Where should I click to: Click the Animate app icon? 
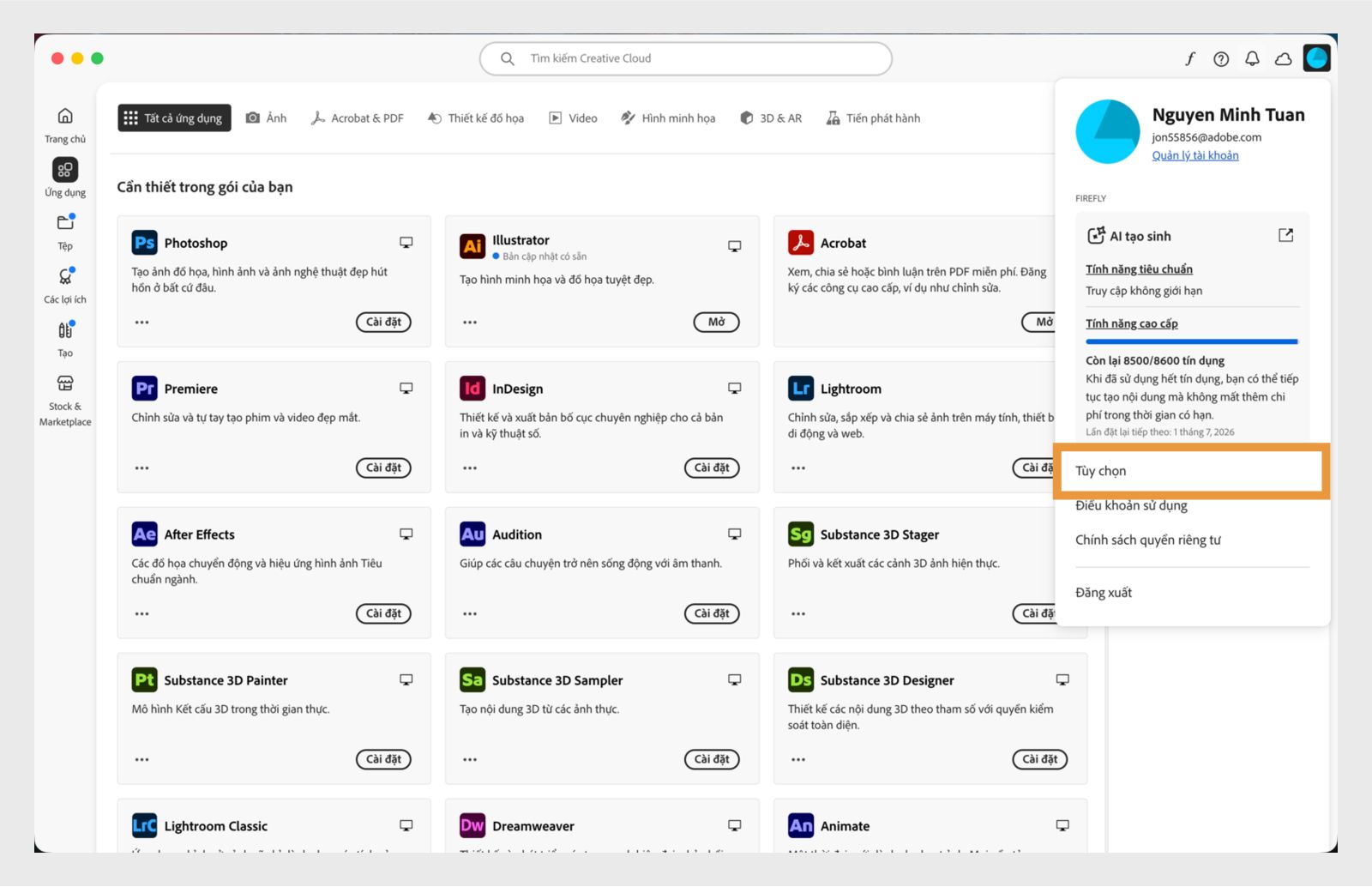(801, 825)
